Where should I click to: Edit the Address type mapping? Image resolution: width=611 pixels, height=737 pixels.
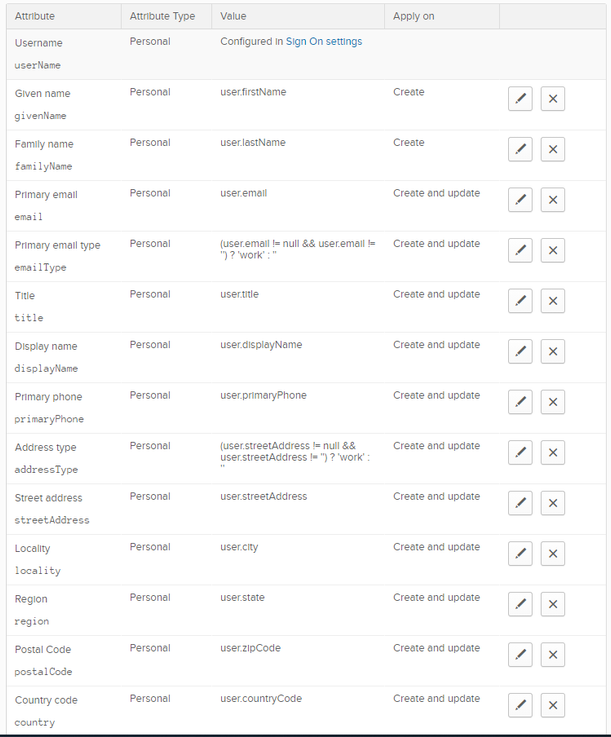tap(520, 452)
